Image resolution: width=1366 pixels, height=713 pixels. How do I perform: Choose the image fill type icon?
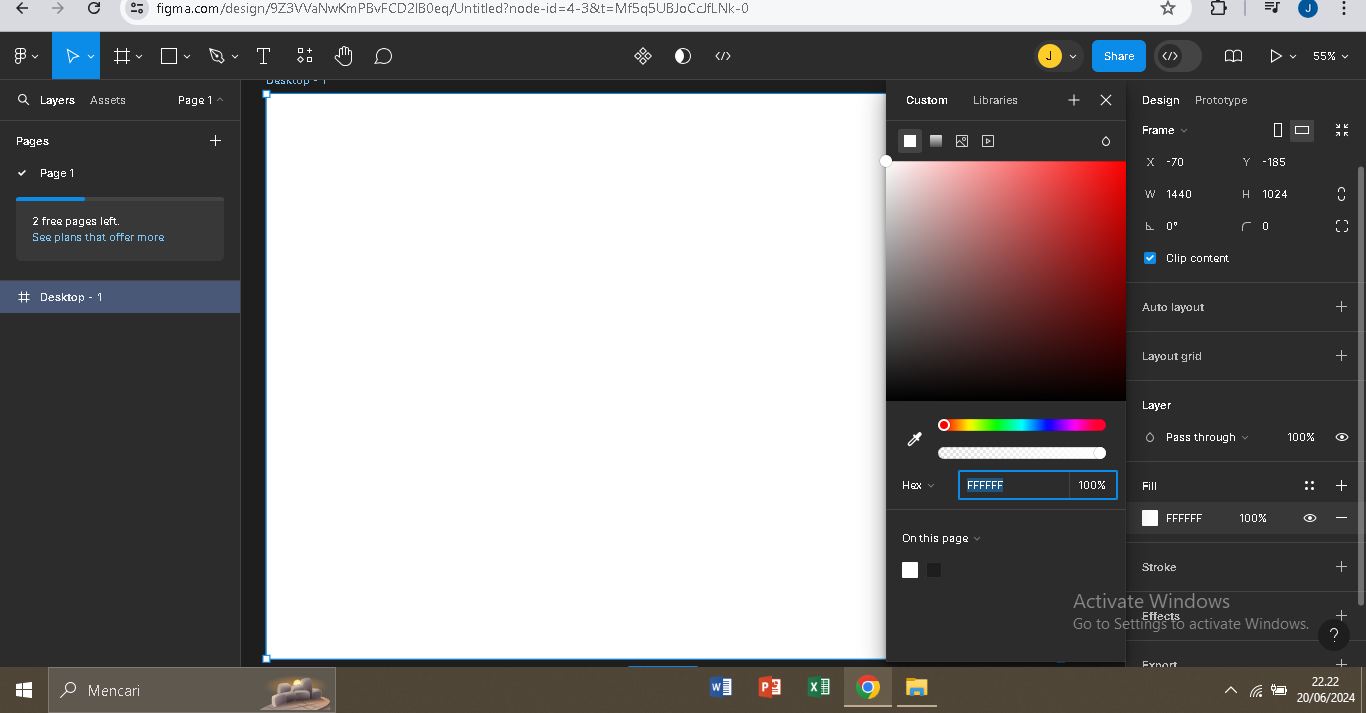(962, 141)
